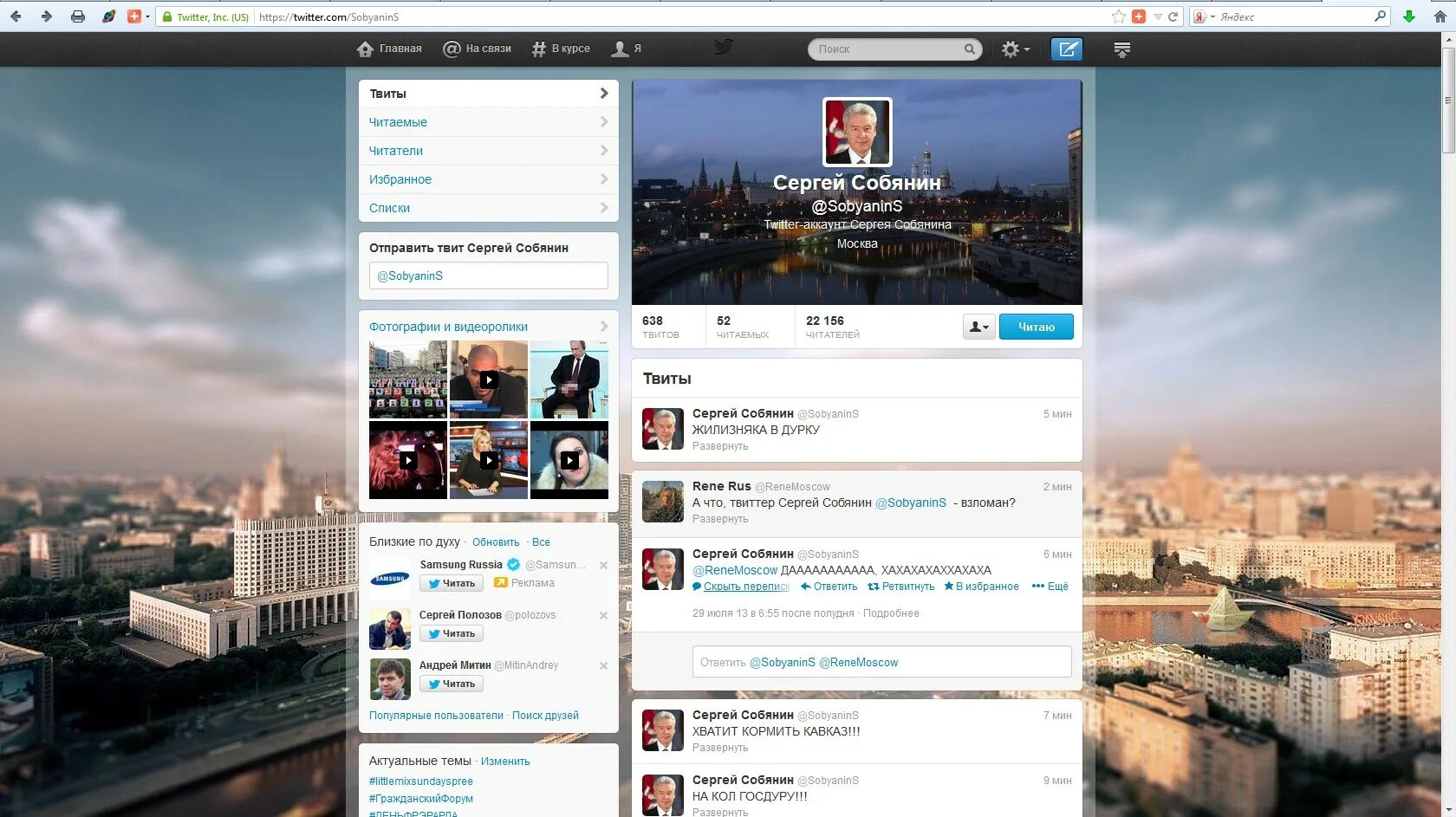Select Твиты in profile sidebar

(488, 94)
